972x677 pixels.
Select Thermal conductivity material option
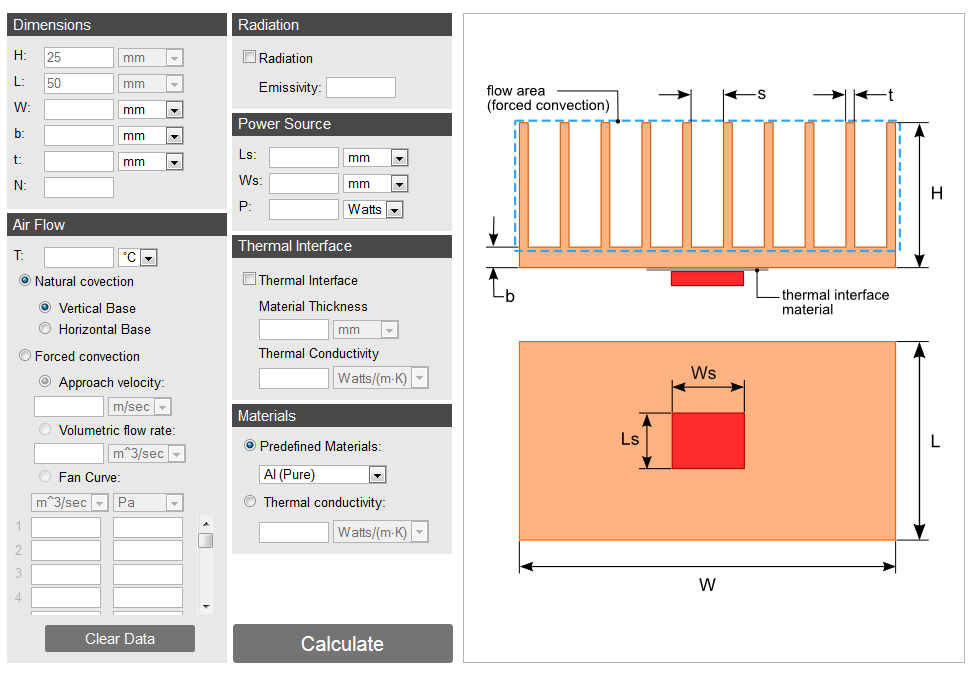coord(250,502)
